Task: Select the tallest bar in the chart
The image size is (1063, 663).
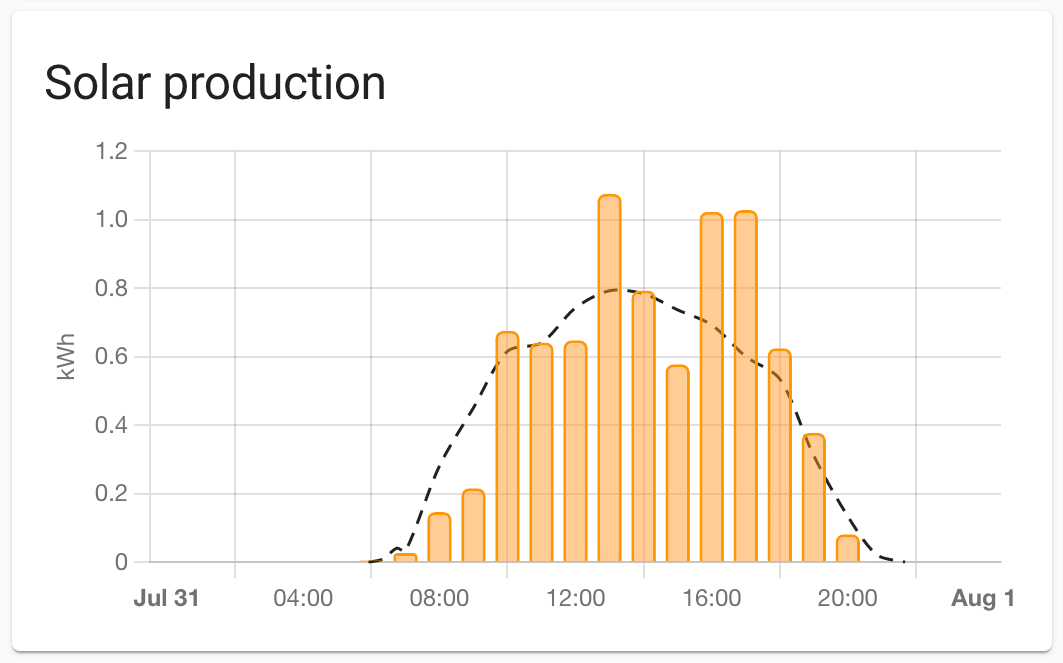Action: pyautogui.click(x=609, y=378)
